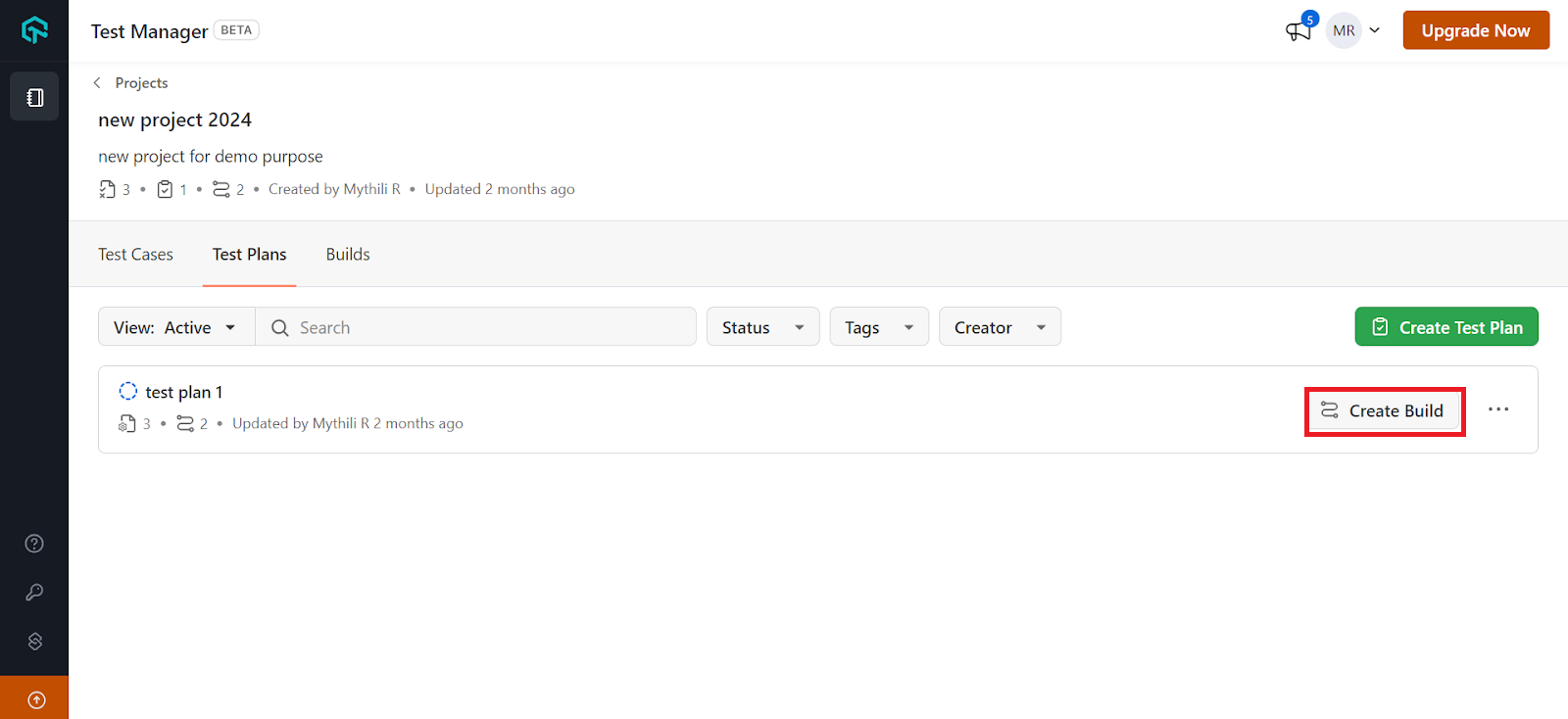Image resolution: width=1568 pixels, height=719 pixels.
Task: Click test plan 1 test cases count icon
Action: point(127,423)
